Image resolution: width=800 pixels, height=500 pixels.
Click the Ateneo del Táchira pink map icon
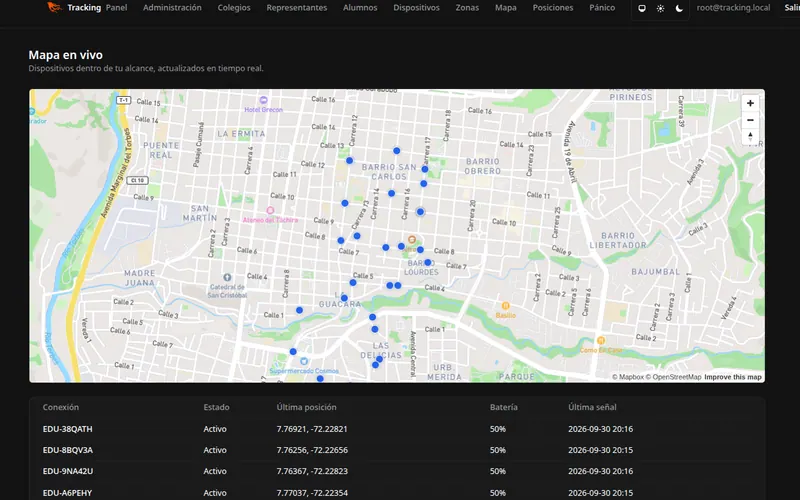tap(270, 210)
